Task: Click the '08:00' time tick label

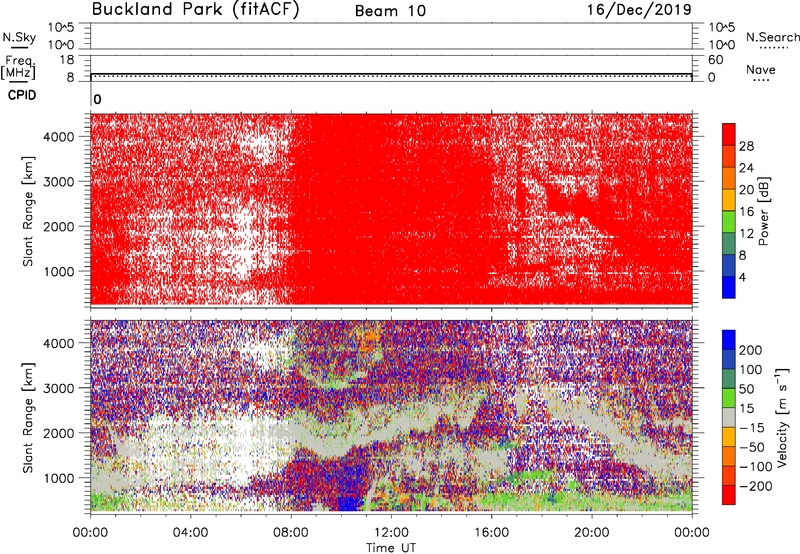Action: pos(291,533)
